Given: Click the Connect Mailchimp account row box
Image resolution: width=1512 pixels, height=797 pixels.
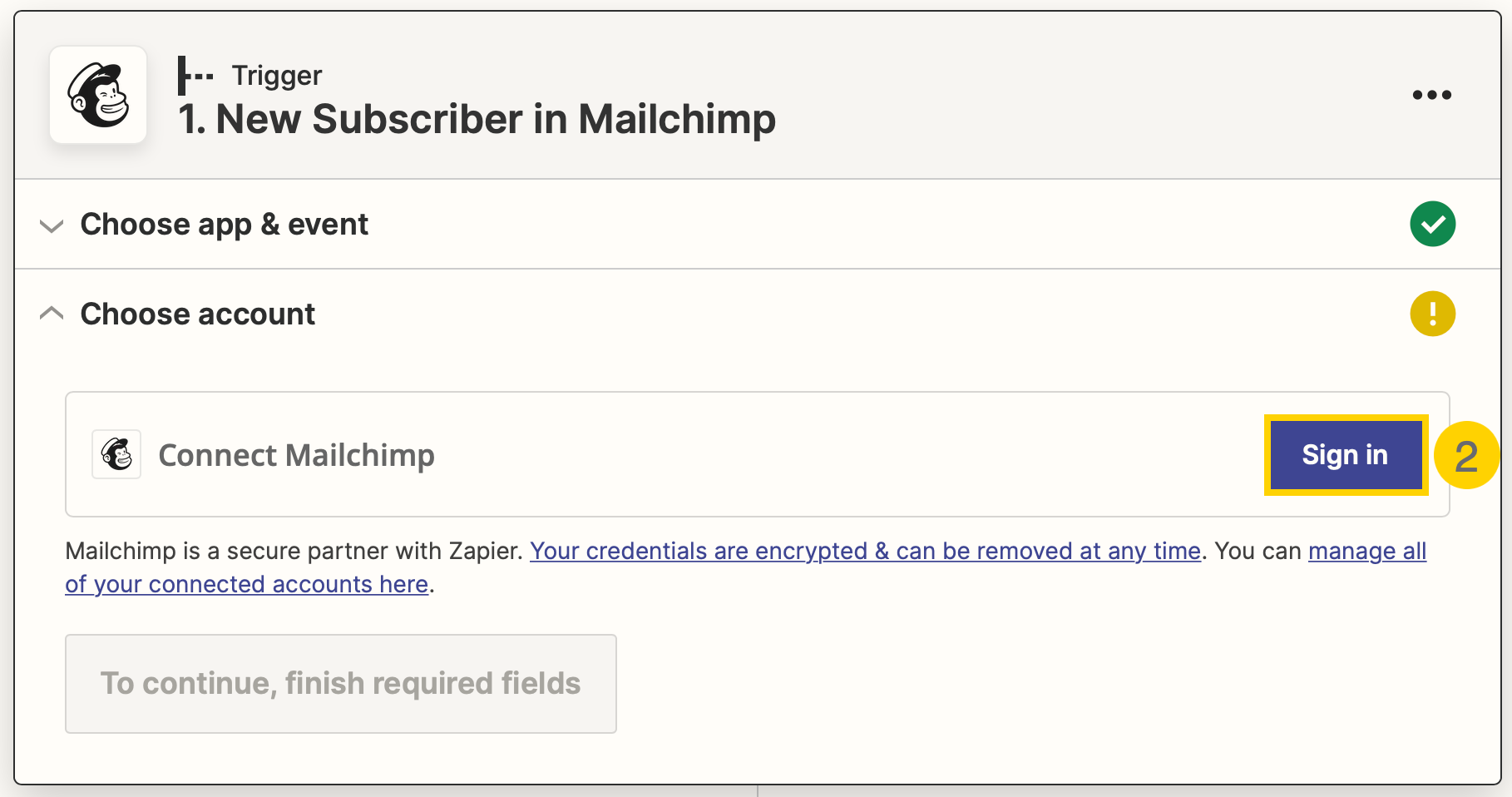Looking at the screenshot, I should tap(758, 454).
